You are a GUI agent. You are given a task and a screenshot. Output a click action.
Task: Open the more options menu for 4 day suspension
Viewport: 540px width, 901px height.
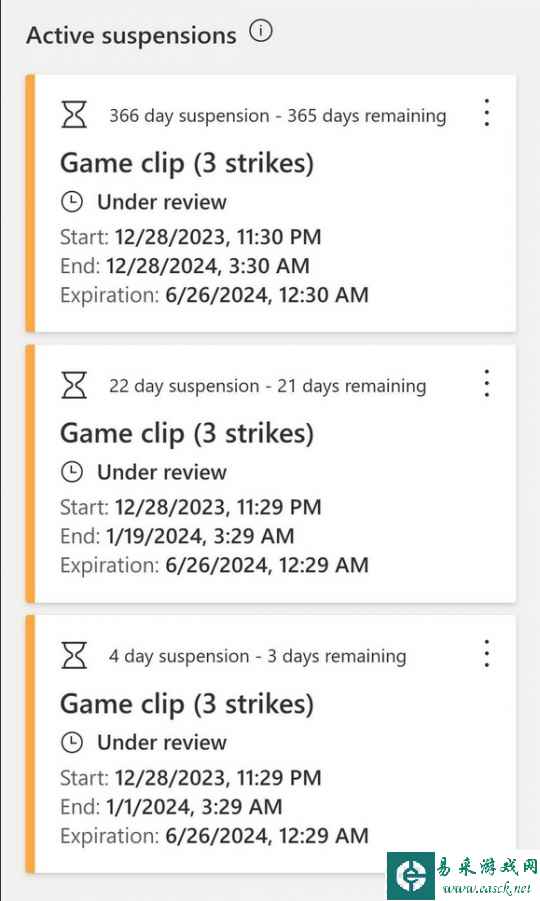(x=487, y=653)
